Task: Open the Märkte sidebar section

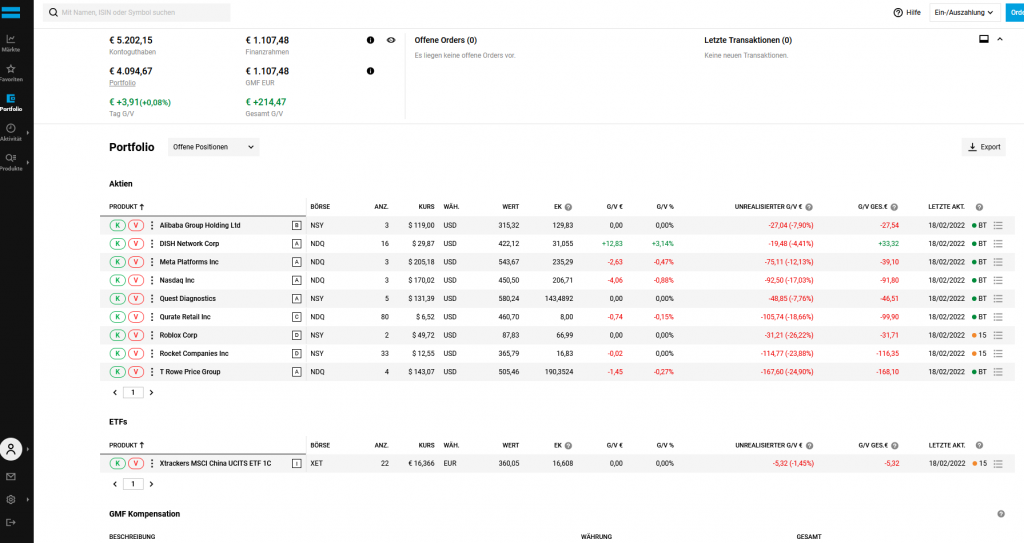Action: pos(11,42)
